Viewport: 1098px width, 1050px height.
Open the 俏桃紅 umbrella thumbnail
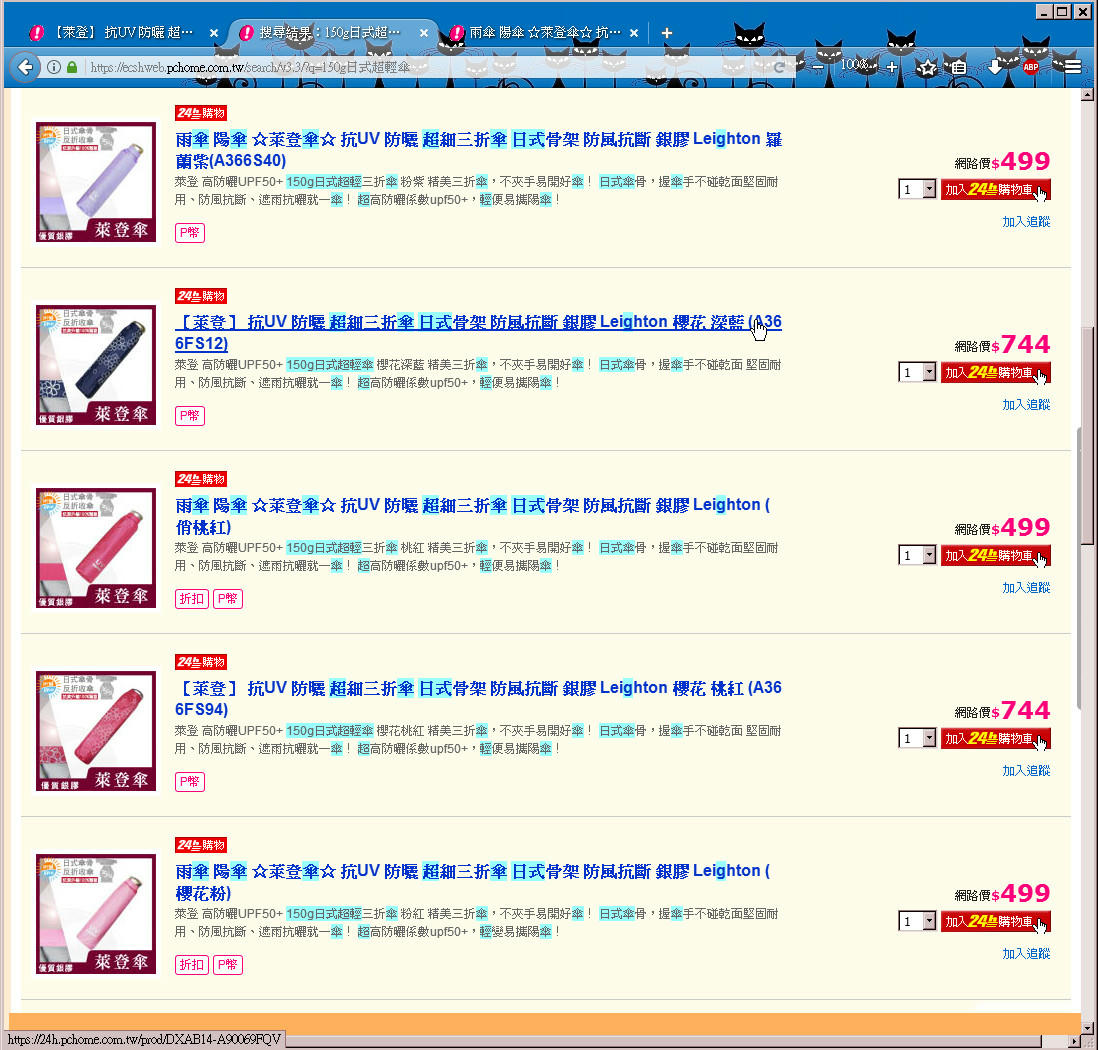click(96, 548)
